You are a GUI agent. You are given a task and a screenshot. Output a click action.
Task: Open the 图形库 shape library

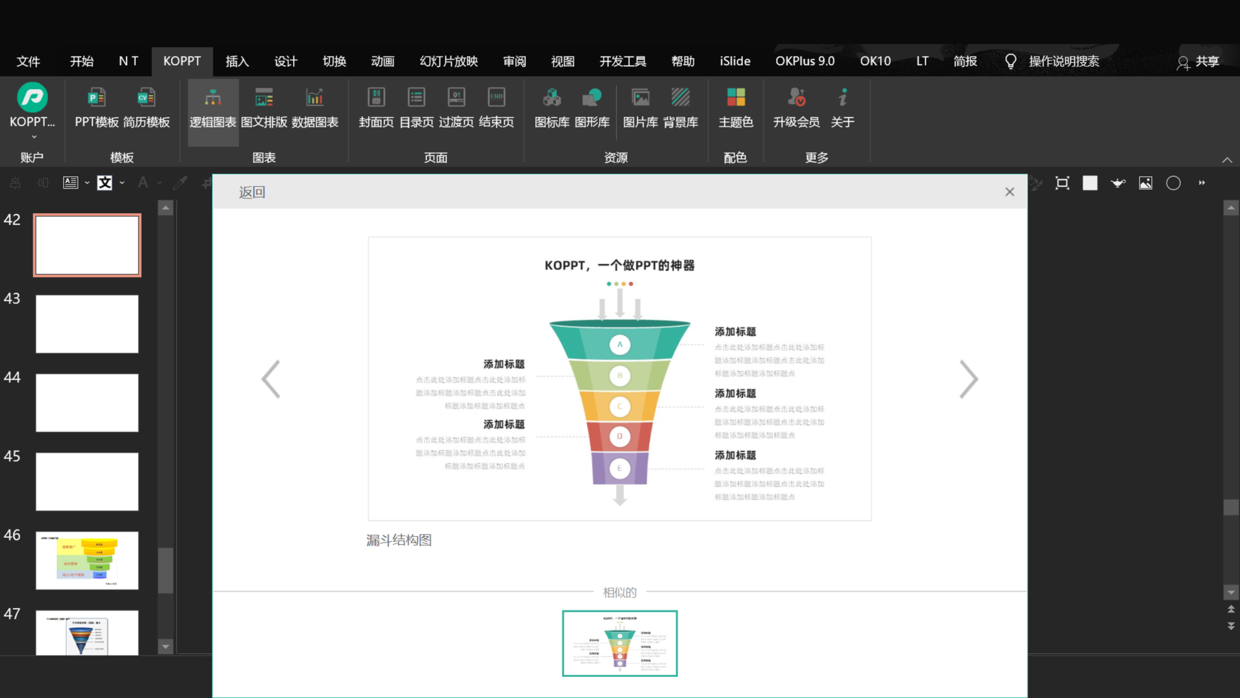coord(592,108)
